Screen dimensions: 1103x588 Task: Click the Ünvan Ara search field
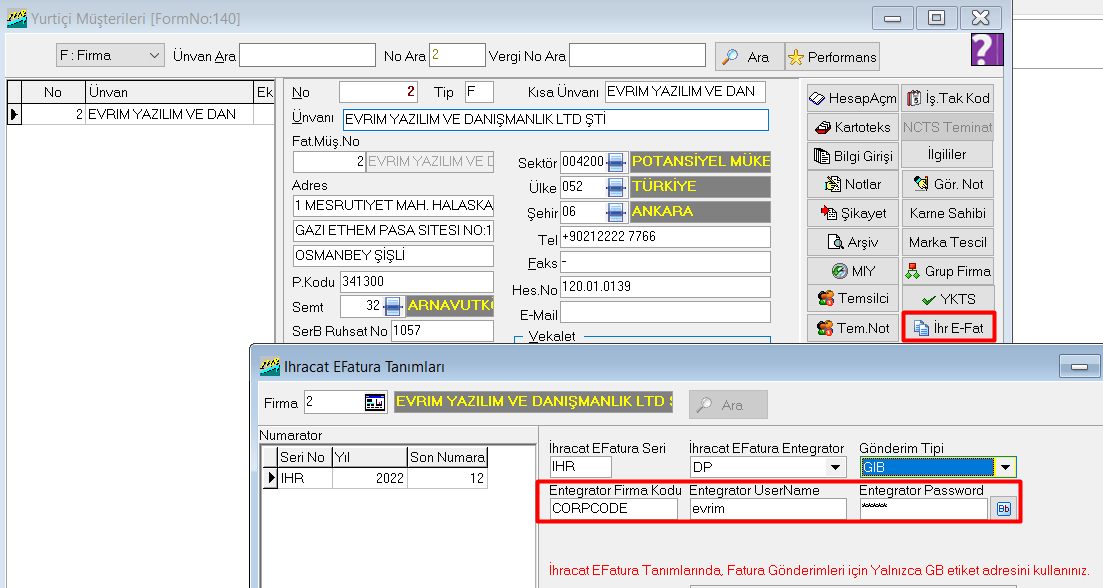click(x=307, y=55)
